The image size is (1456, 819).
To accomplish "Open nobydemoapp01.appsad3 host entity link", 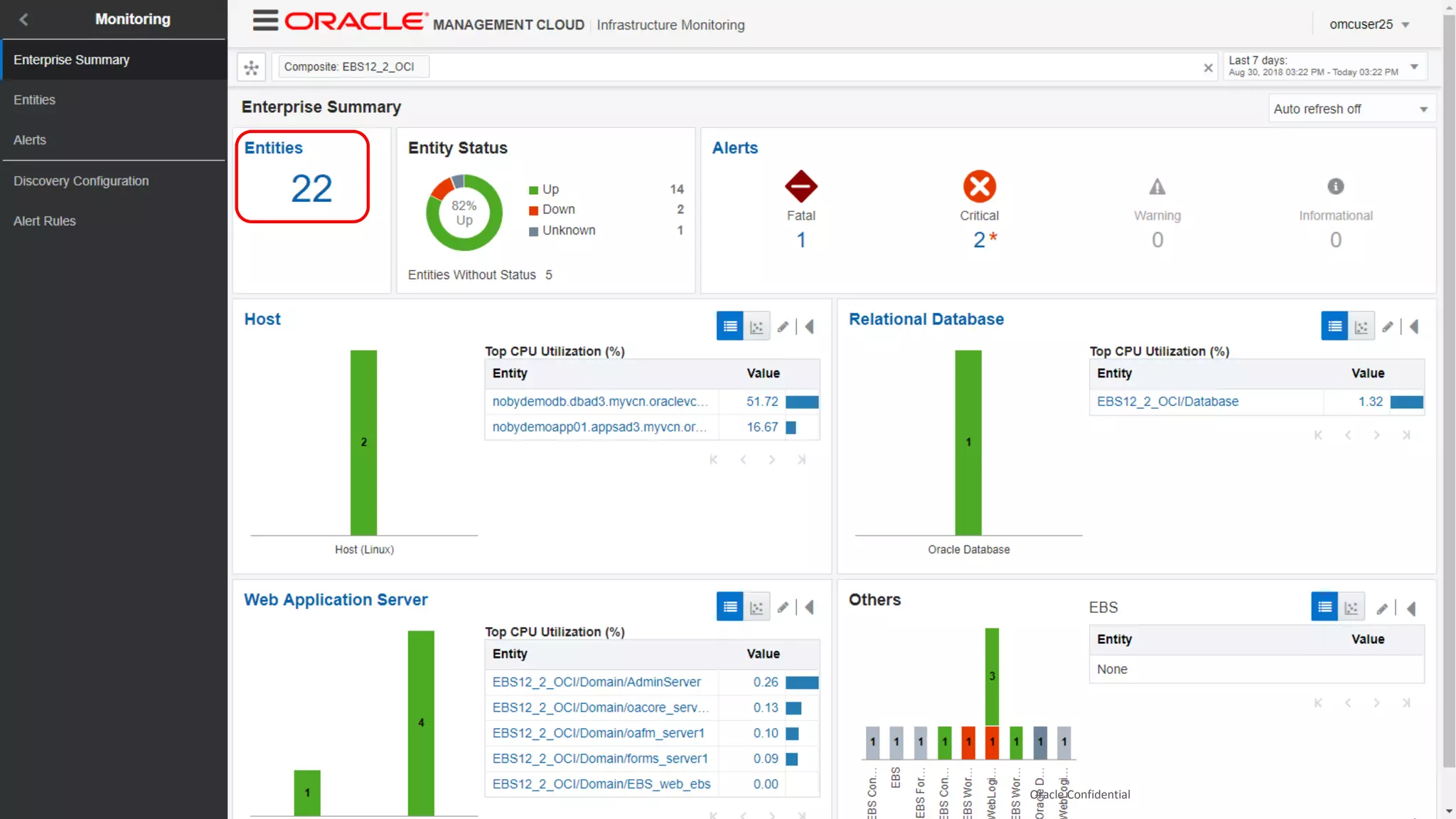I will (599, 427).
